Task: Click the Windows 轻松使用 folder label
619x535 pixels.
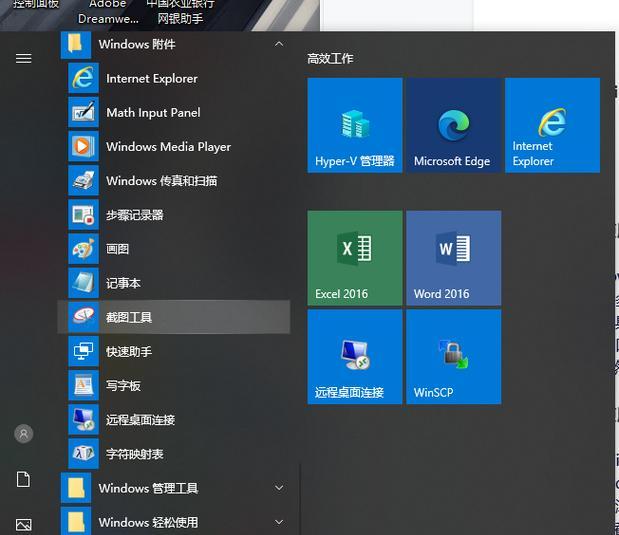Action: pyautogui.click(x=148, y=522)
